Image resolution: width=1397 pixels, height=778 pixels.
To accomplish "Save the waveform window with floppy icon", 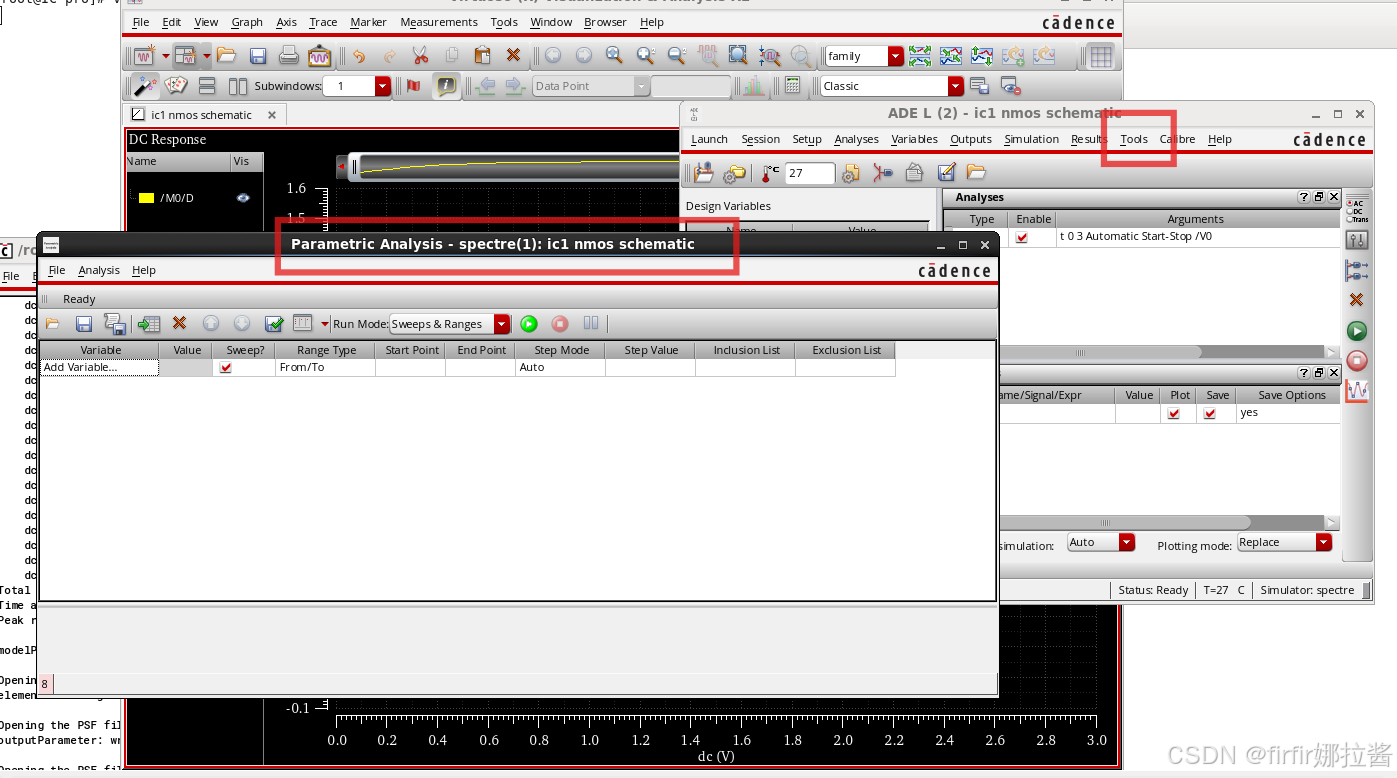I will [x=258, y=56].
